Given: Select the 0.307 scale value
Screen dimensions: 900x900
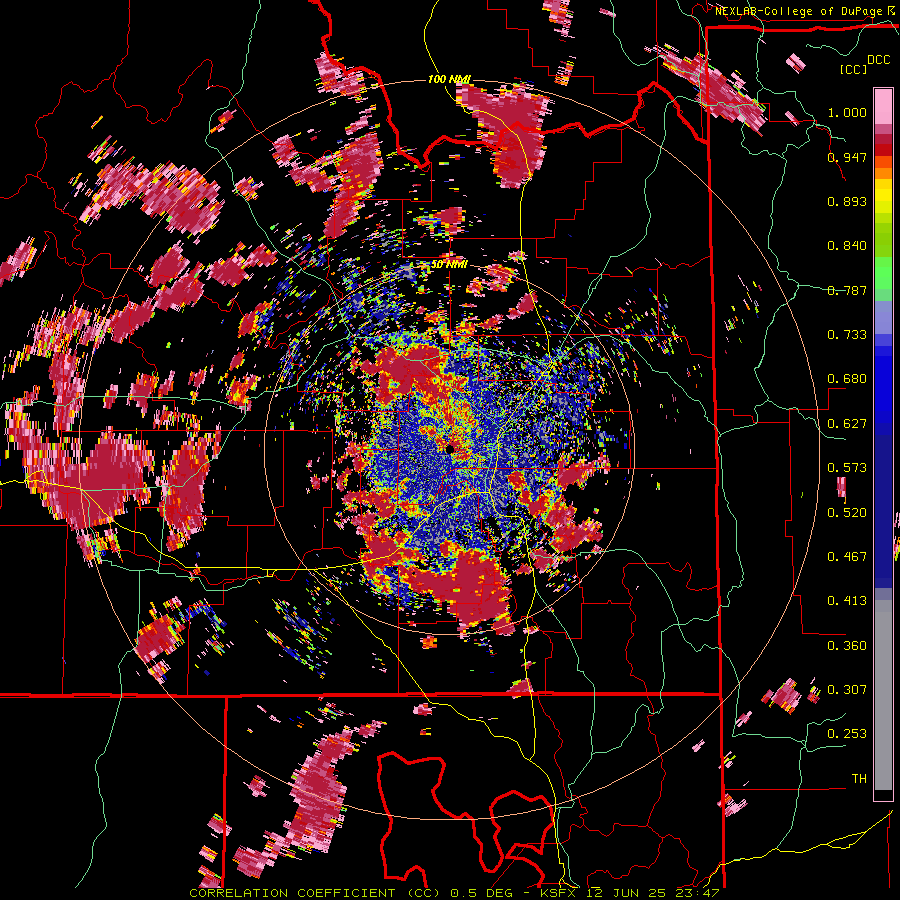Looking at the screenshot, I should [847, 689].
